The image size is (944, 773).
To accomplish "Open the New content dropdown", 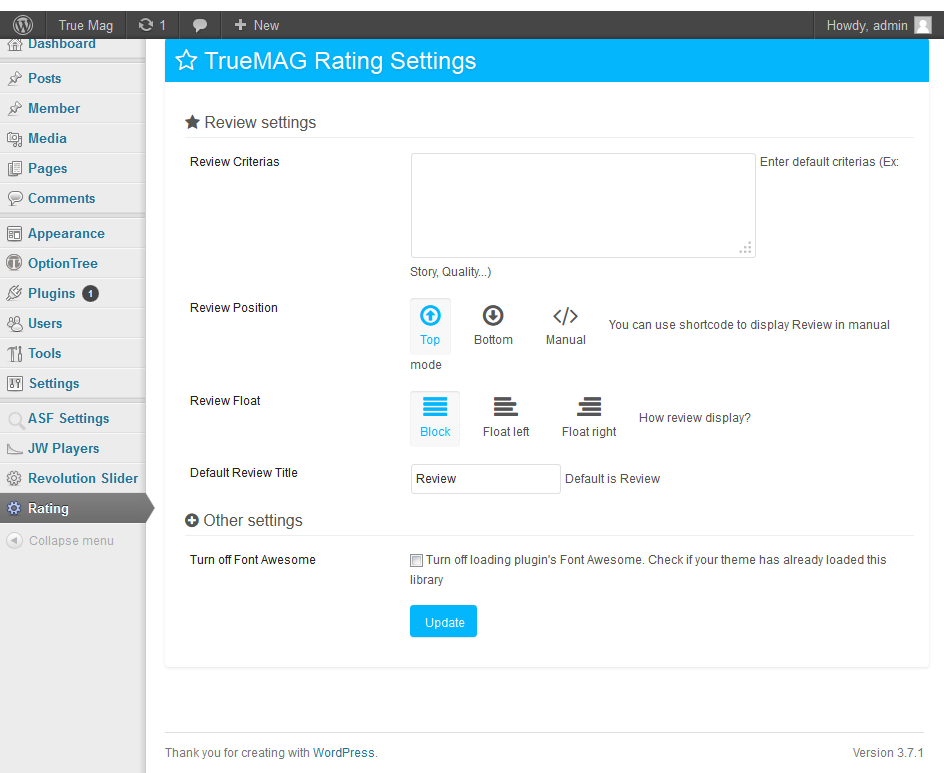I will [x=257, y=25].
